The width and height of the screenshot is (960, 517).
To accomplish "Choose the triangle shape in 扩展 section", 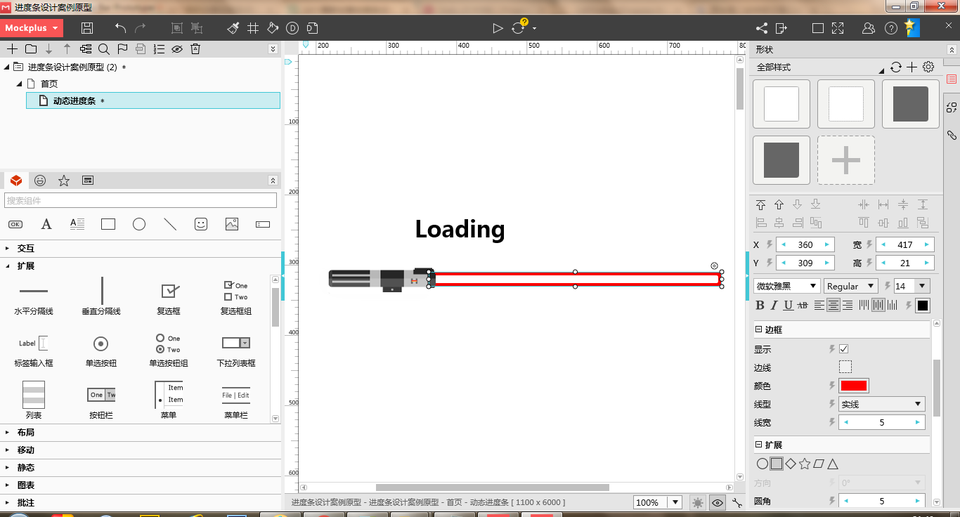I will coord(833,464).
